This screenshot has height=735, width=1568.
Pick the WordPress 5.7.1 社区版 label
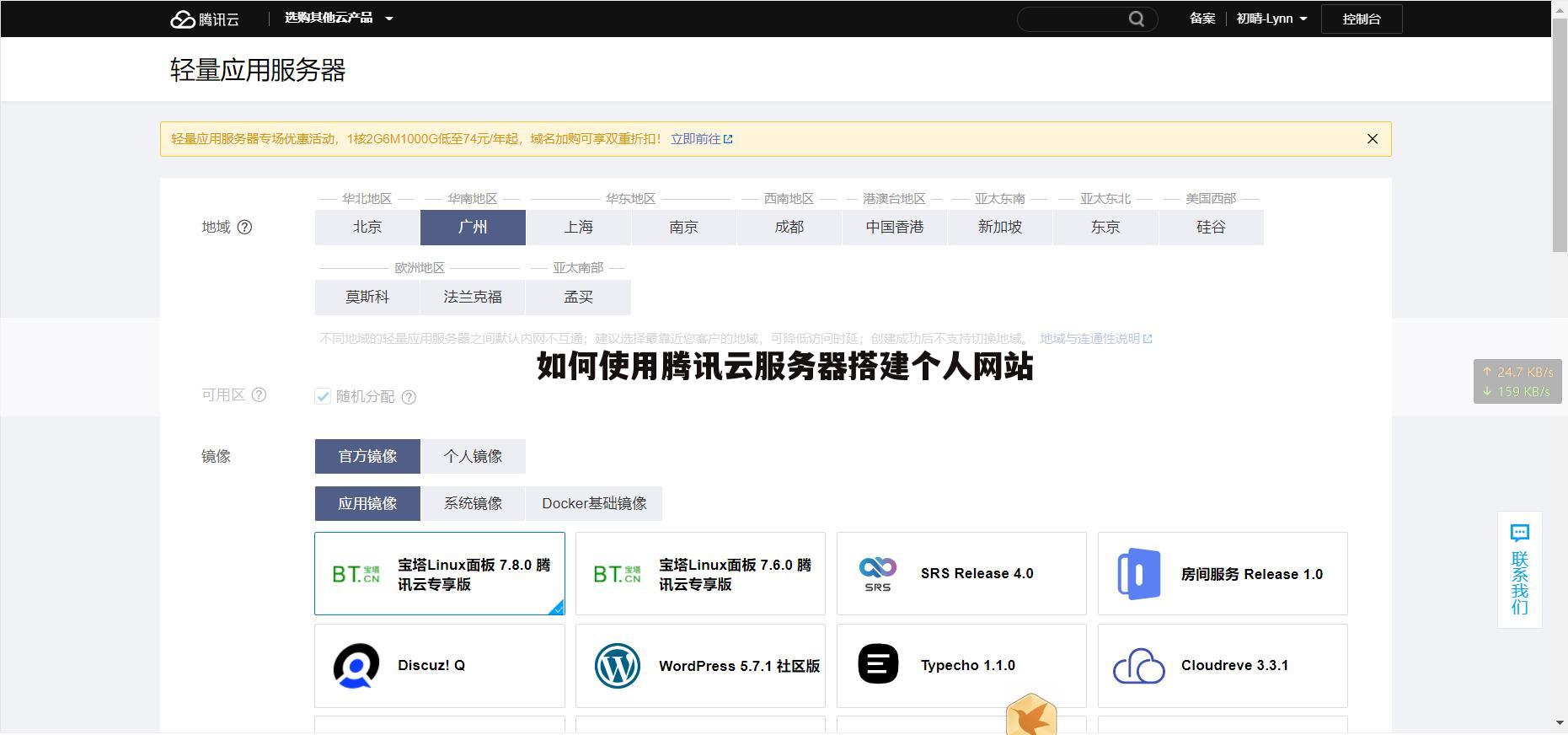click(739, 666)
